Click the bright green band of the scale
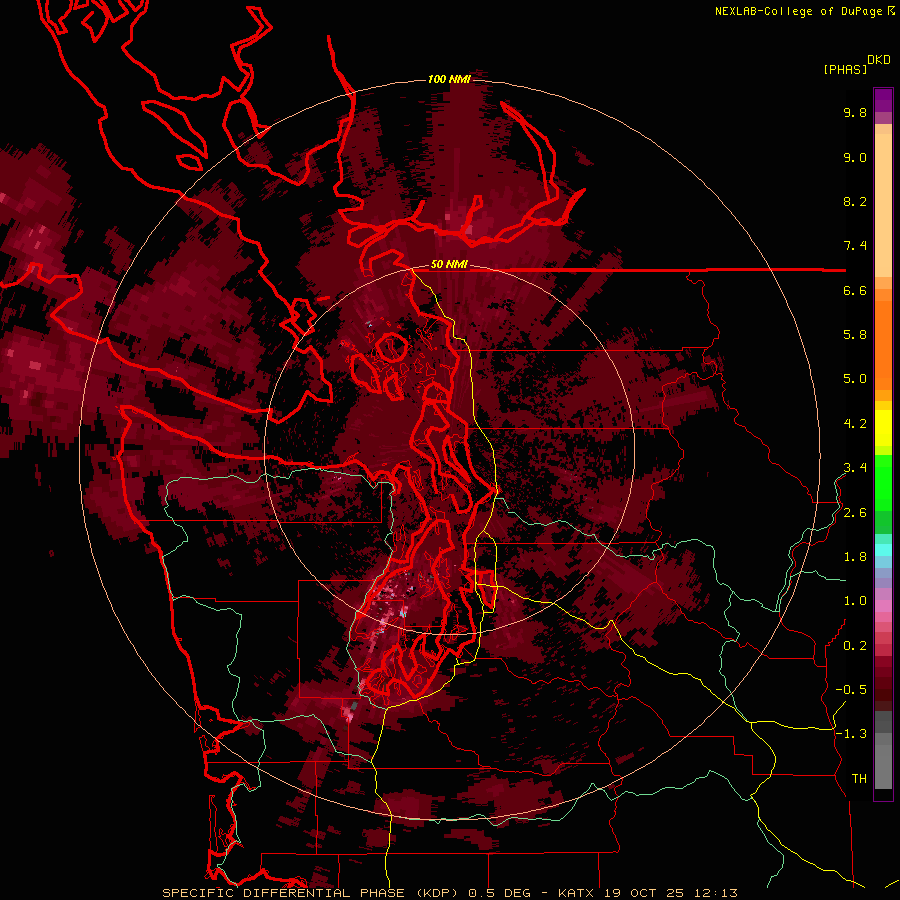 (883, 485)
